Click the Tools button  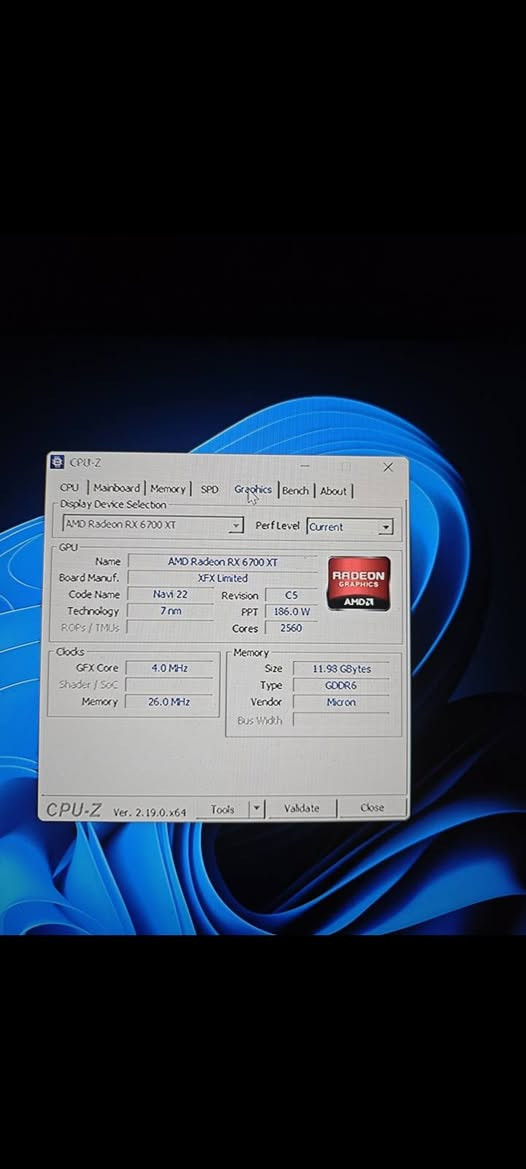[222, 809]
